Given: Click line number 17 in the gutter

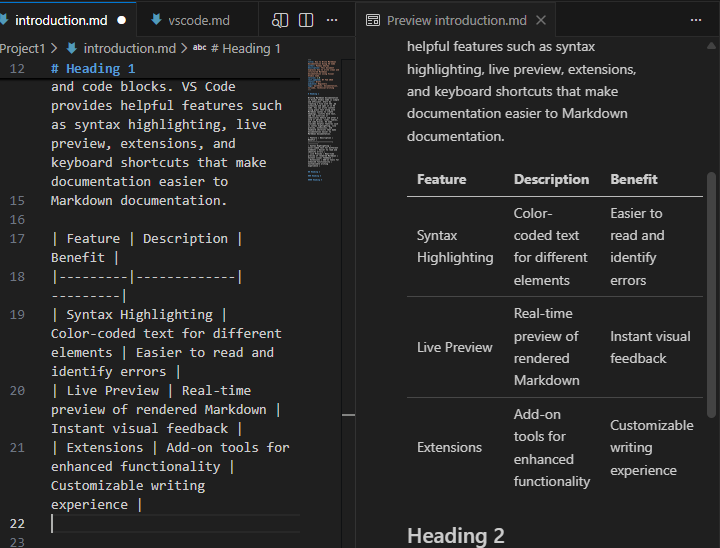Looking at the screenshot, I should pyautogui.click(x=17, y=238).
